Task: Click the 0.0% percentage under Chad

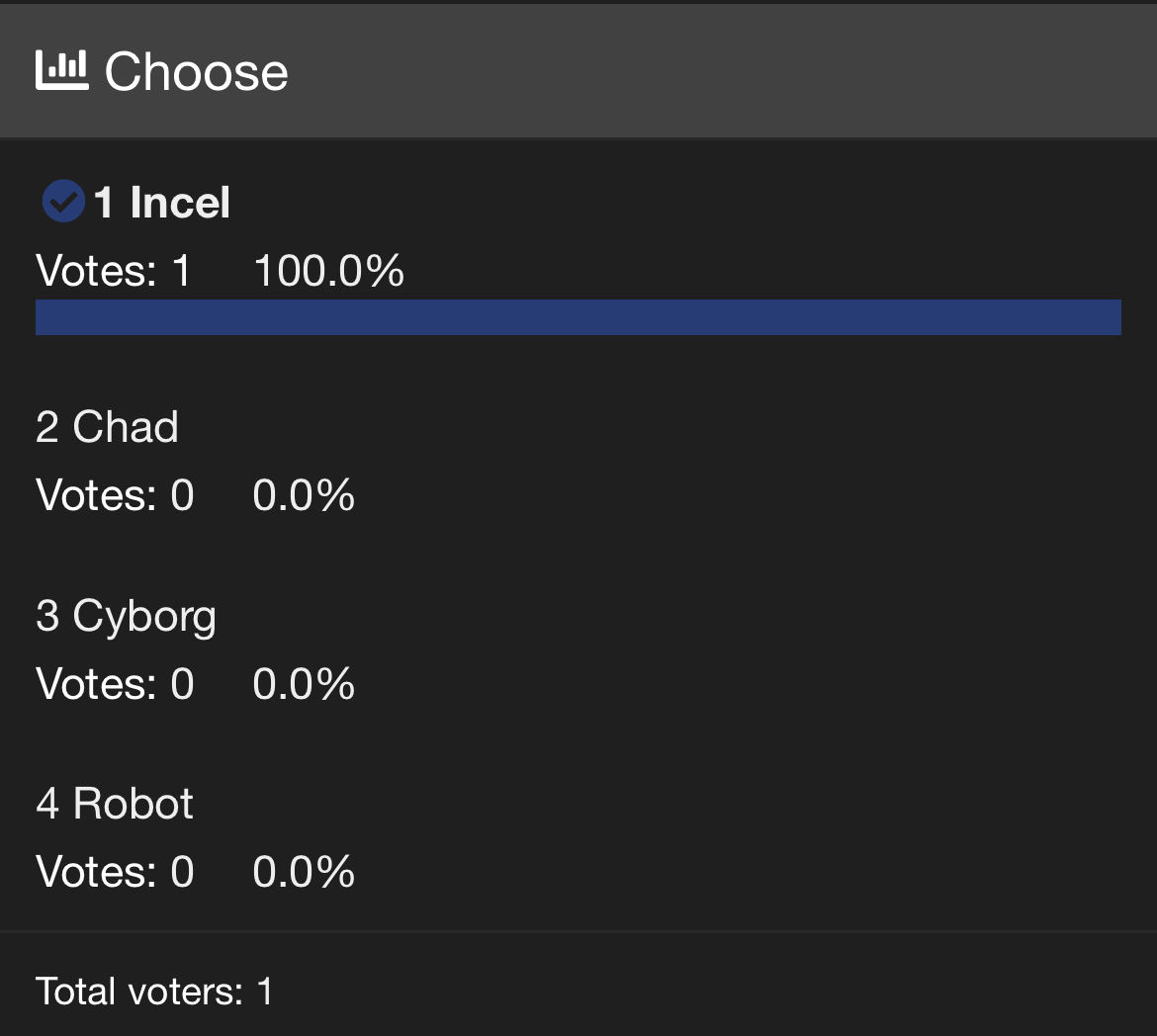Action: click(x=304, y=495)
